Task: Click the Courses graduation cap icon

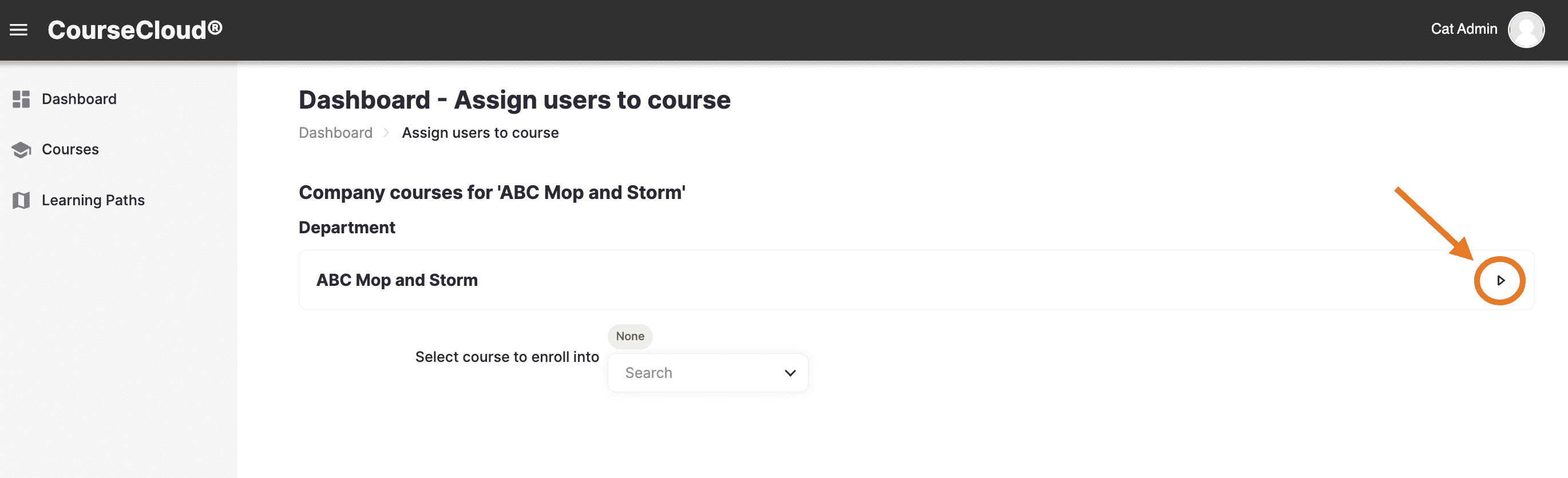Action: 21,150
